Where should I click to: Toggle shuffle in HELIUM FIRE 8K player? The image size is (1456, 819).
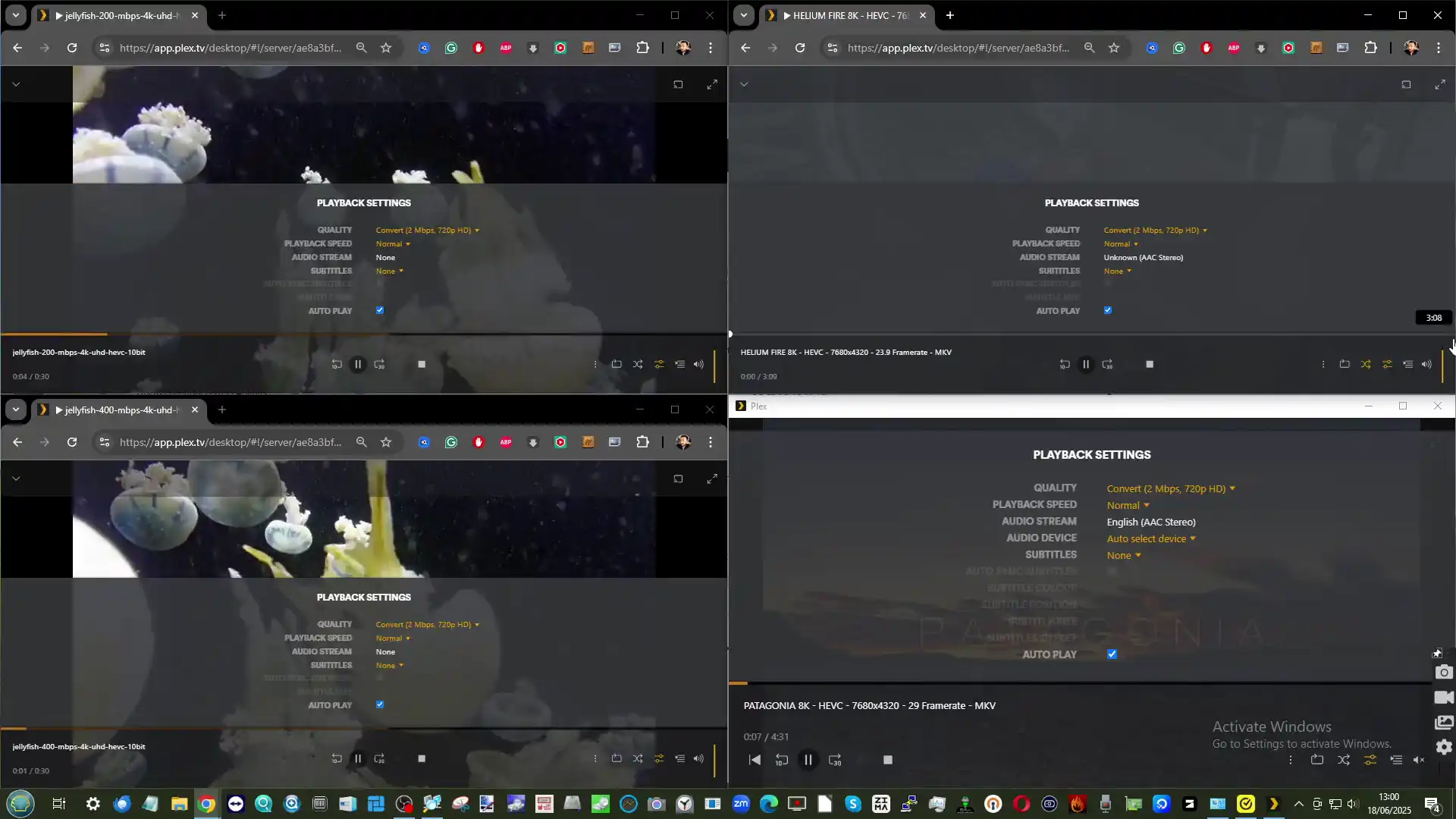(x=1366, y=364)
